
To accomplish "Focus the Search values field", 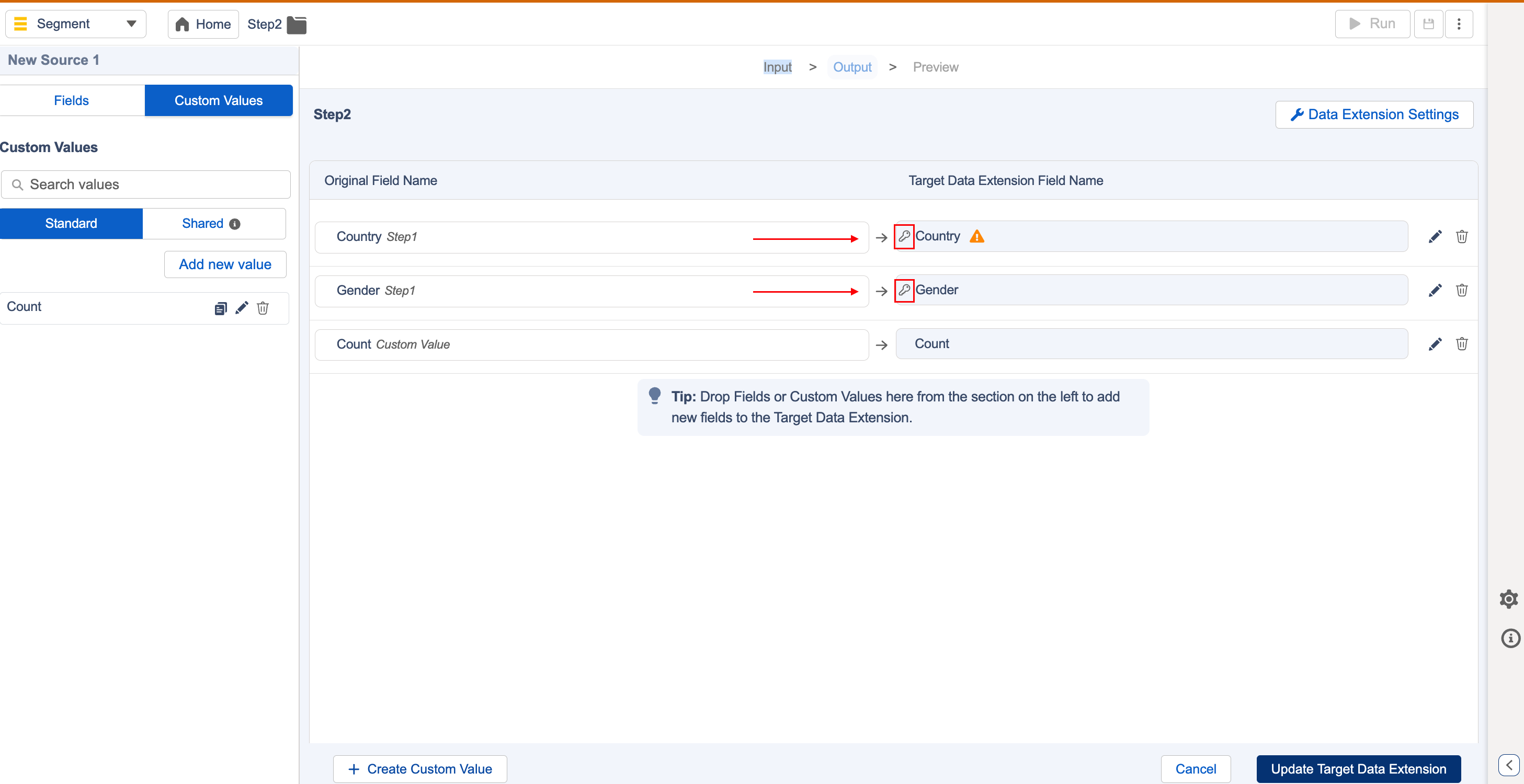I will point(145,185).
